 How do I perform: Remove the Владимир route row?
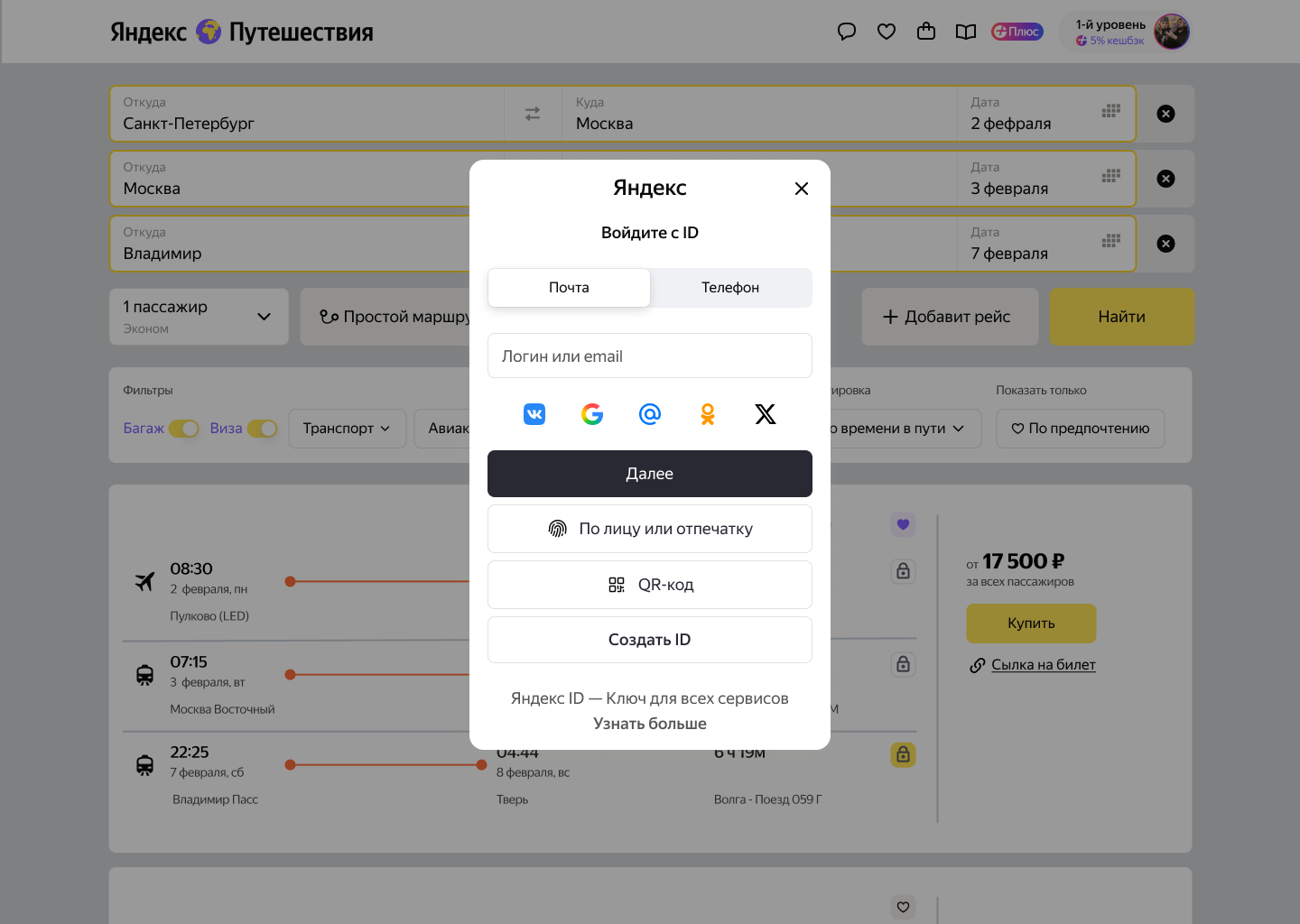pos(1166,244)
